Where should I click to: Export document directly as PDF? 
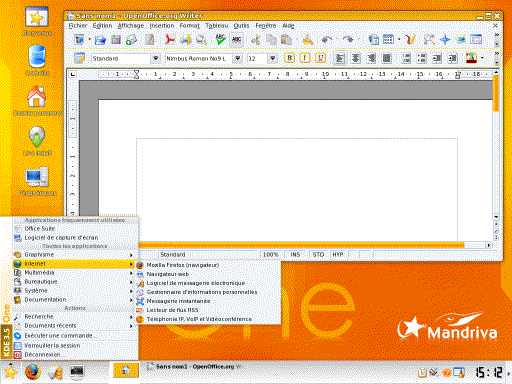point(169,40)
